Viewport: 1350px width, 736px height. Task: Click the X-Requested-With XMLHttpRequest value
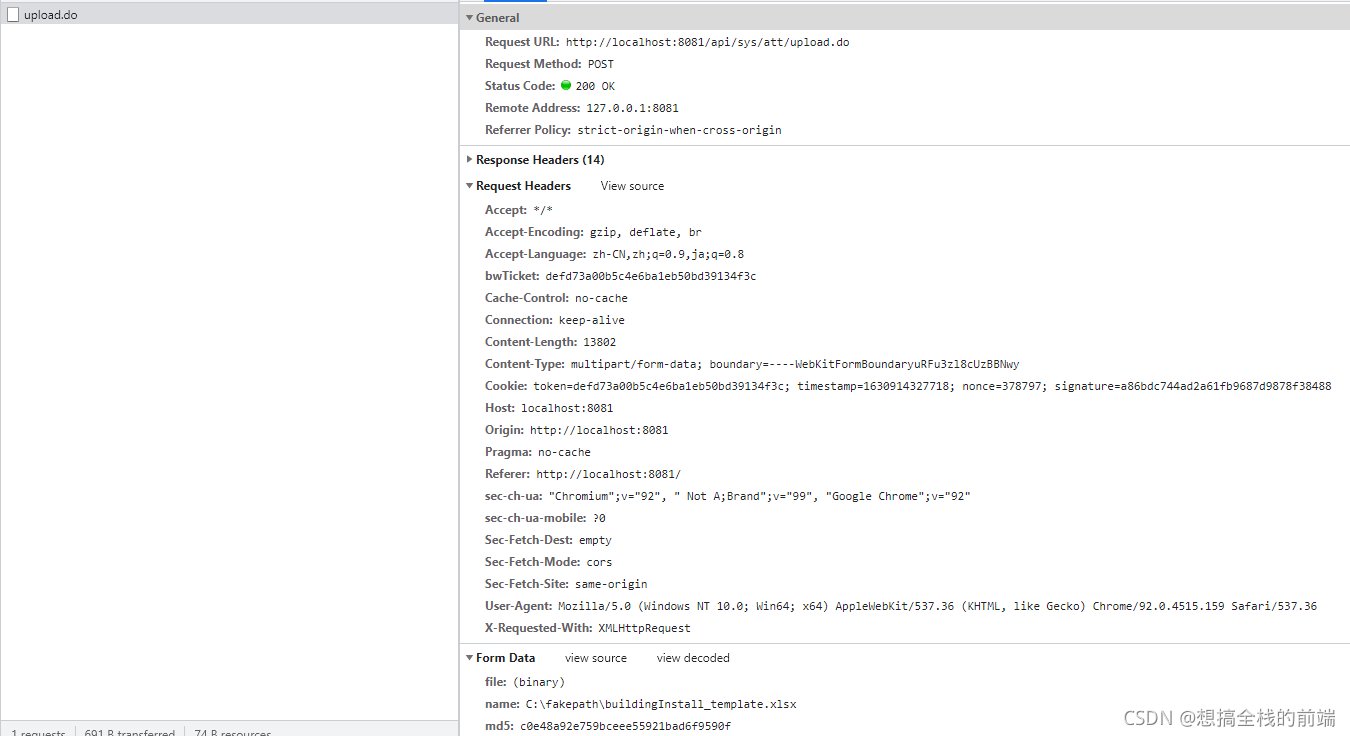[644, 628]
